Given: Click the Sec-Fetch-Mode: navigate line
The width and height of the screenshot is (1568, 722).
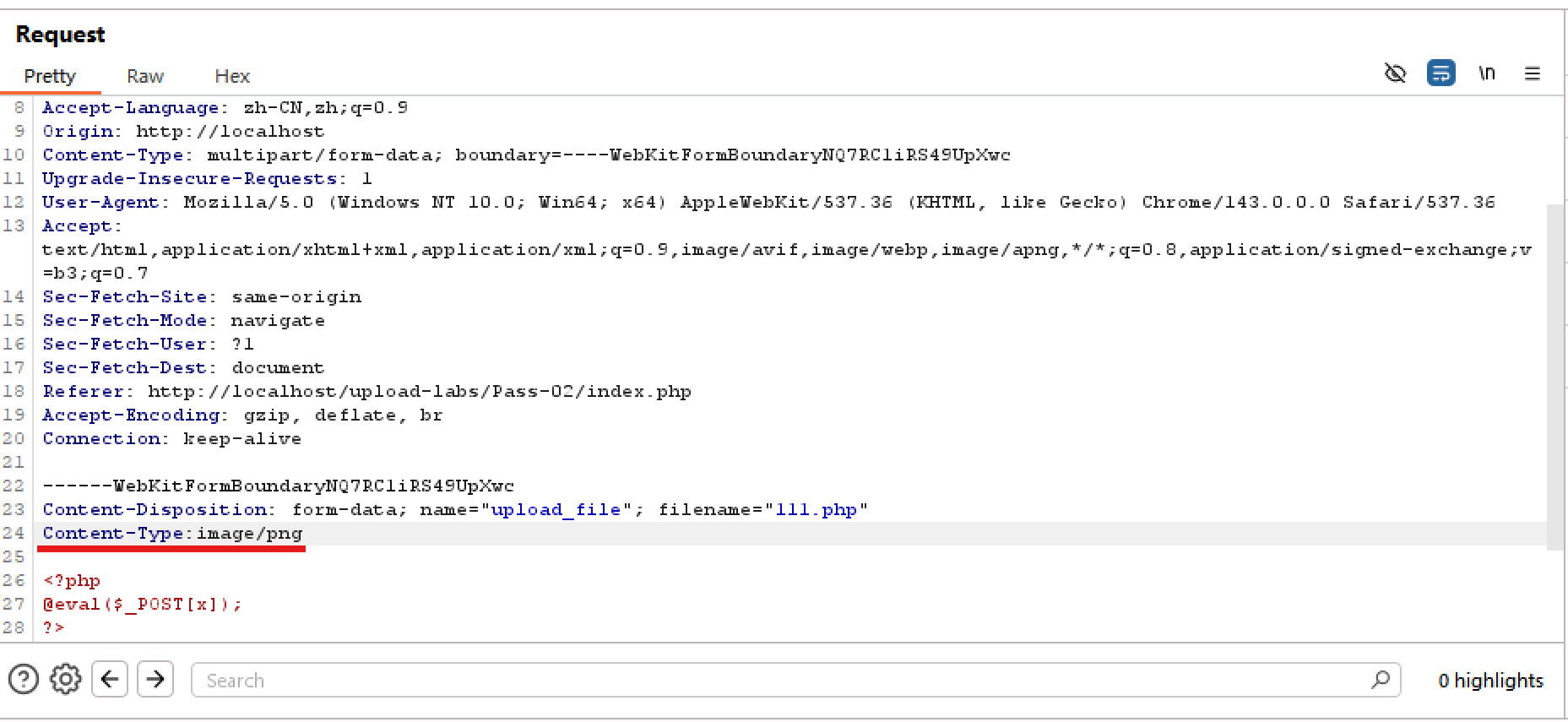Looking at the screenshot, I should (183, 321).
